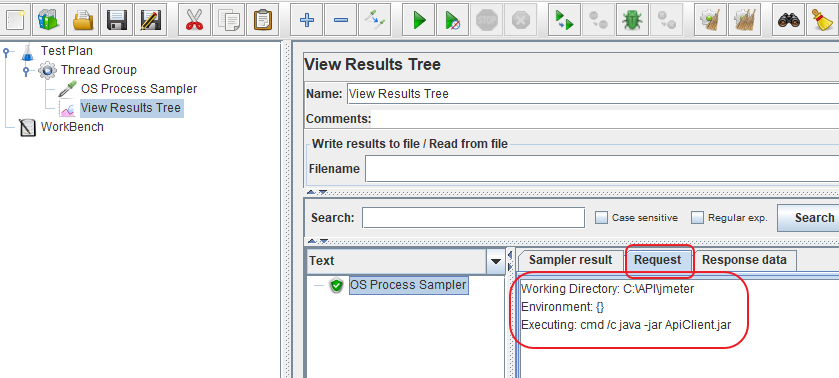Click Start no pauses icon
839x378 pixels.
point(452,20)
